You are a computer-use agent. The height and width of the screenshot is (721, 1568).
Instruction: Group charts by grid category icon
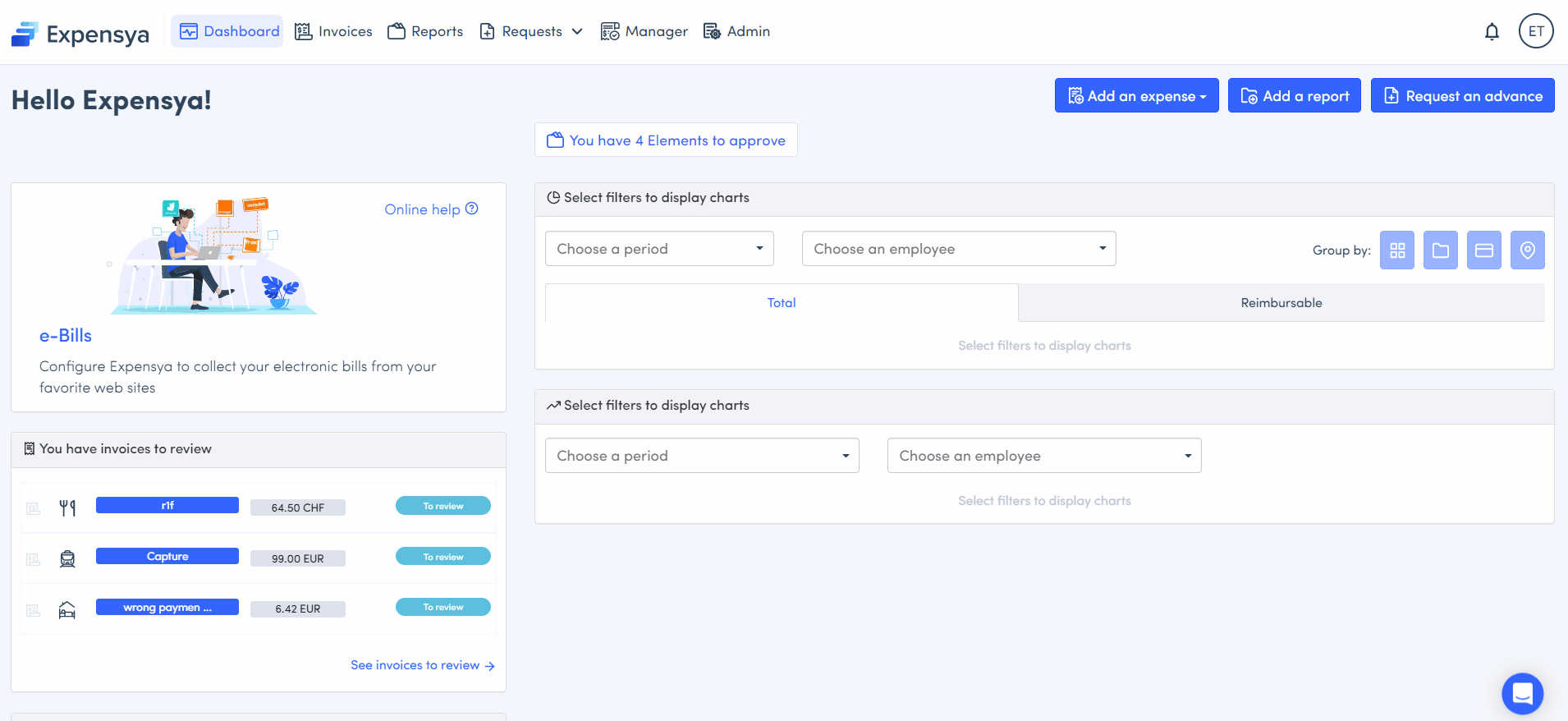[1396, 250]
